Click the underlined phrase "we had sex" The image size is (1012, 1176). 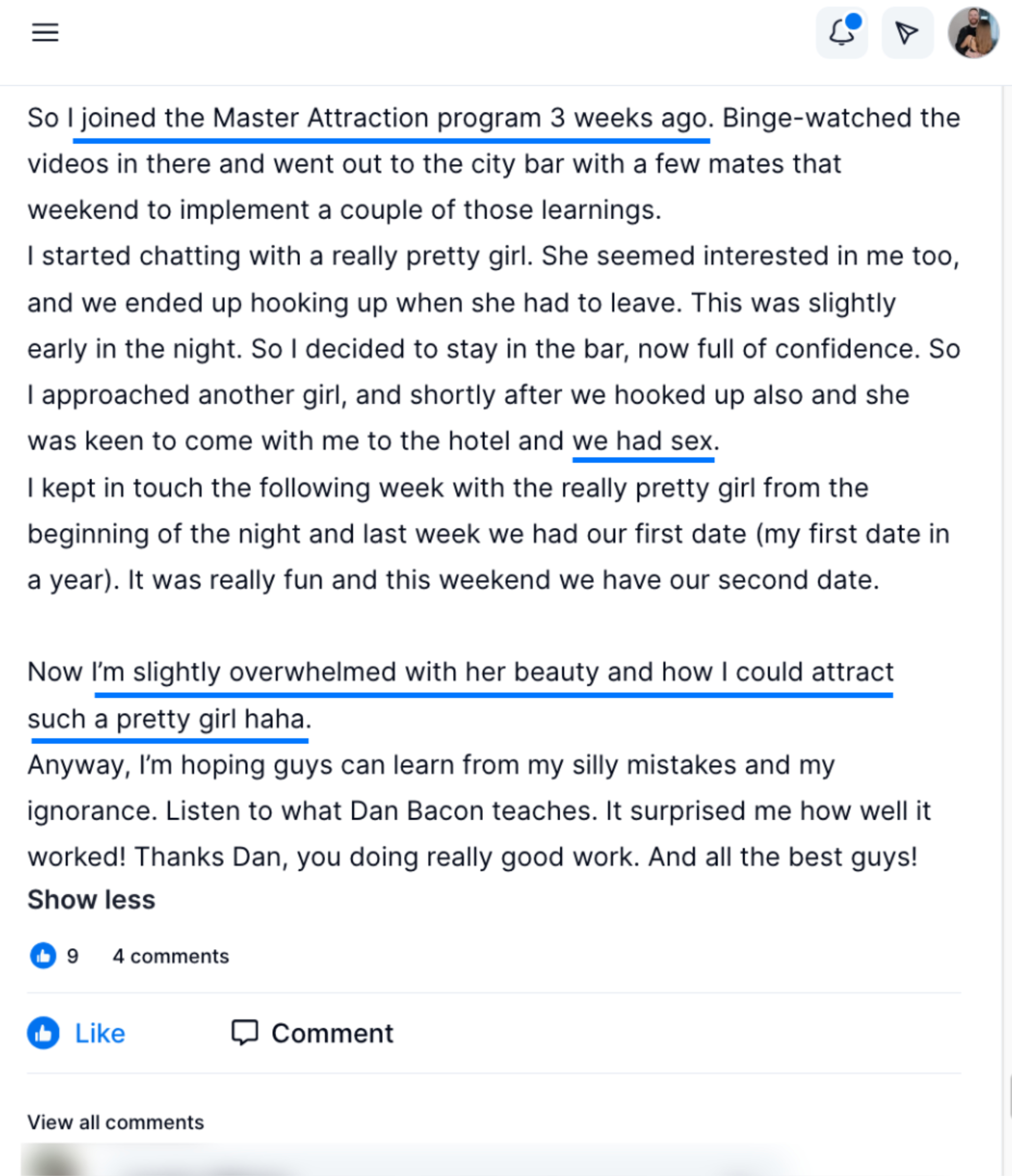pos(642,441)
